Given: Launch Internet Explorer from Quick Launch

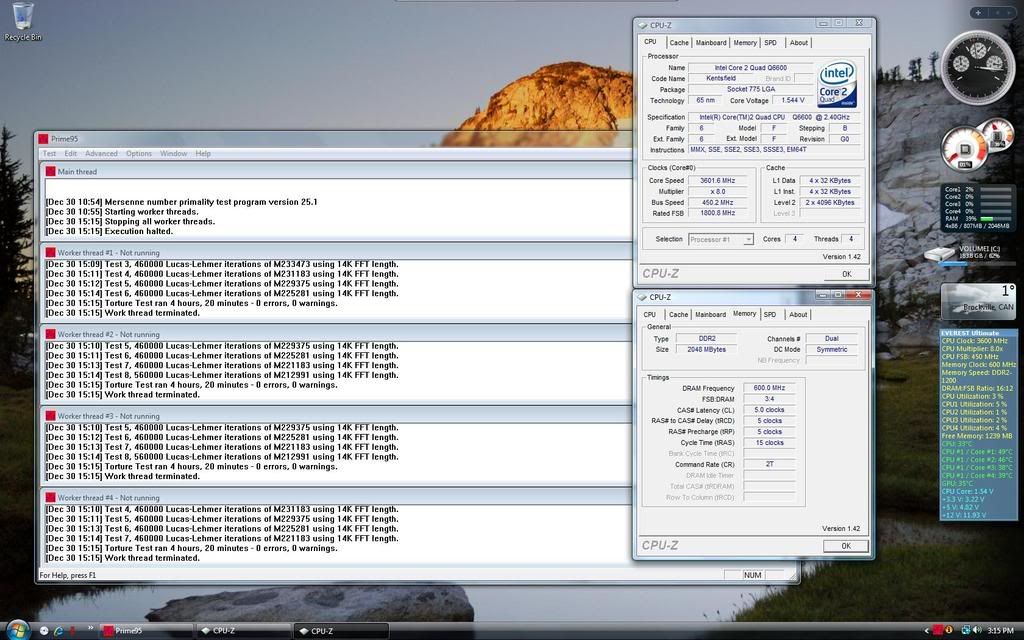Looking at the screenshot, I should pos(58,630).
